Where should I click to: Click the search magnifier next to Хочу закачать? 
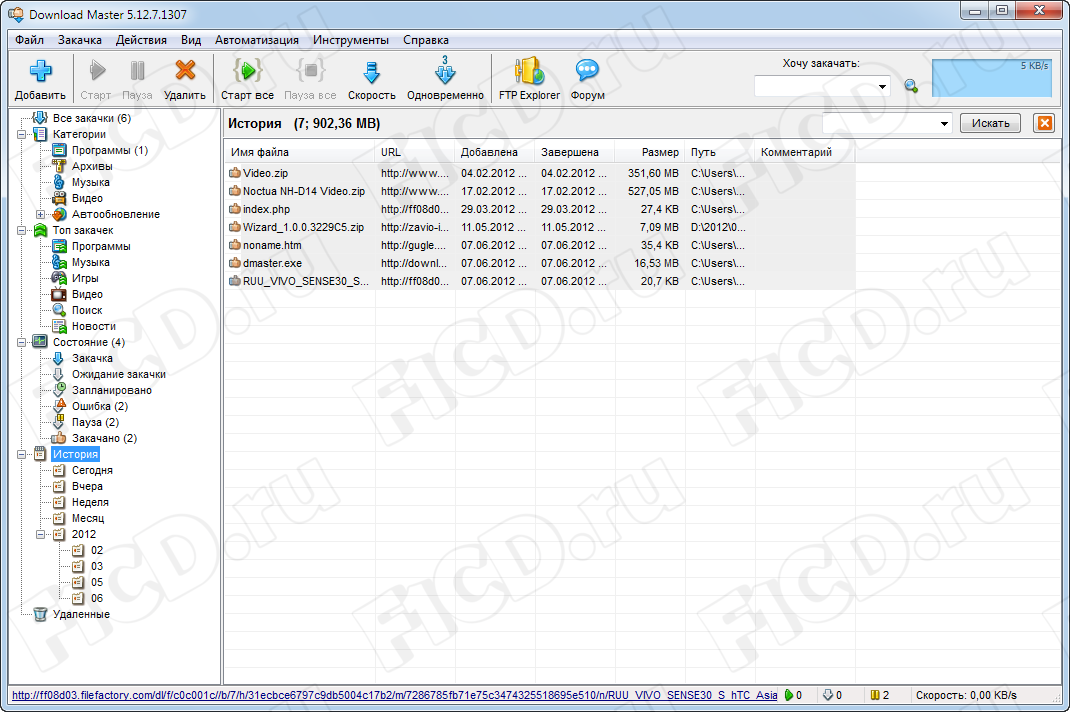tap(911, 86)
